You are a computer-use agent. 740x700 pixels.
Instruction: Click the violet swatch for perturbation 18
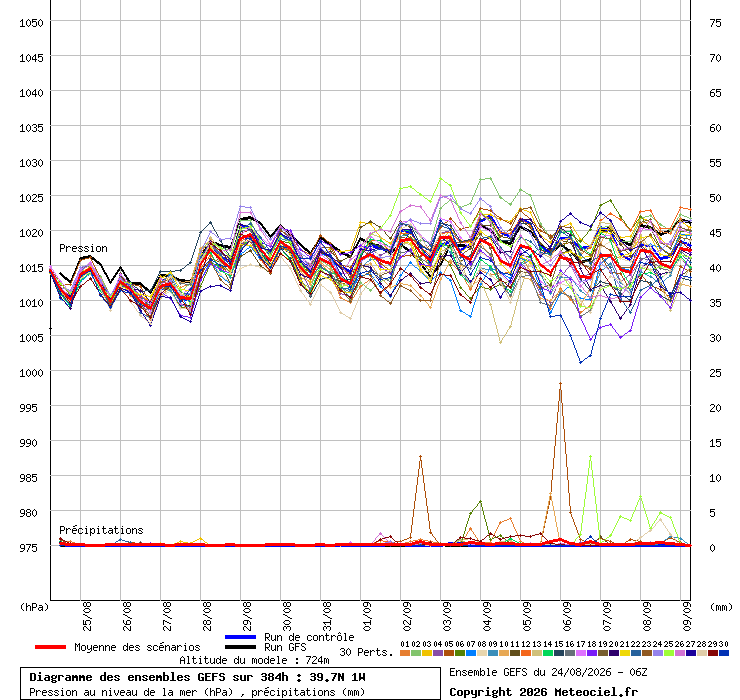[592, 653]
